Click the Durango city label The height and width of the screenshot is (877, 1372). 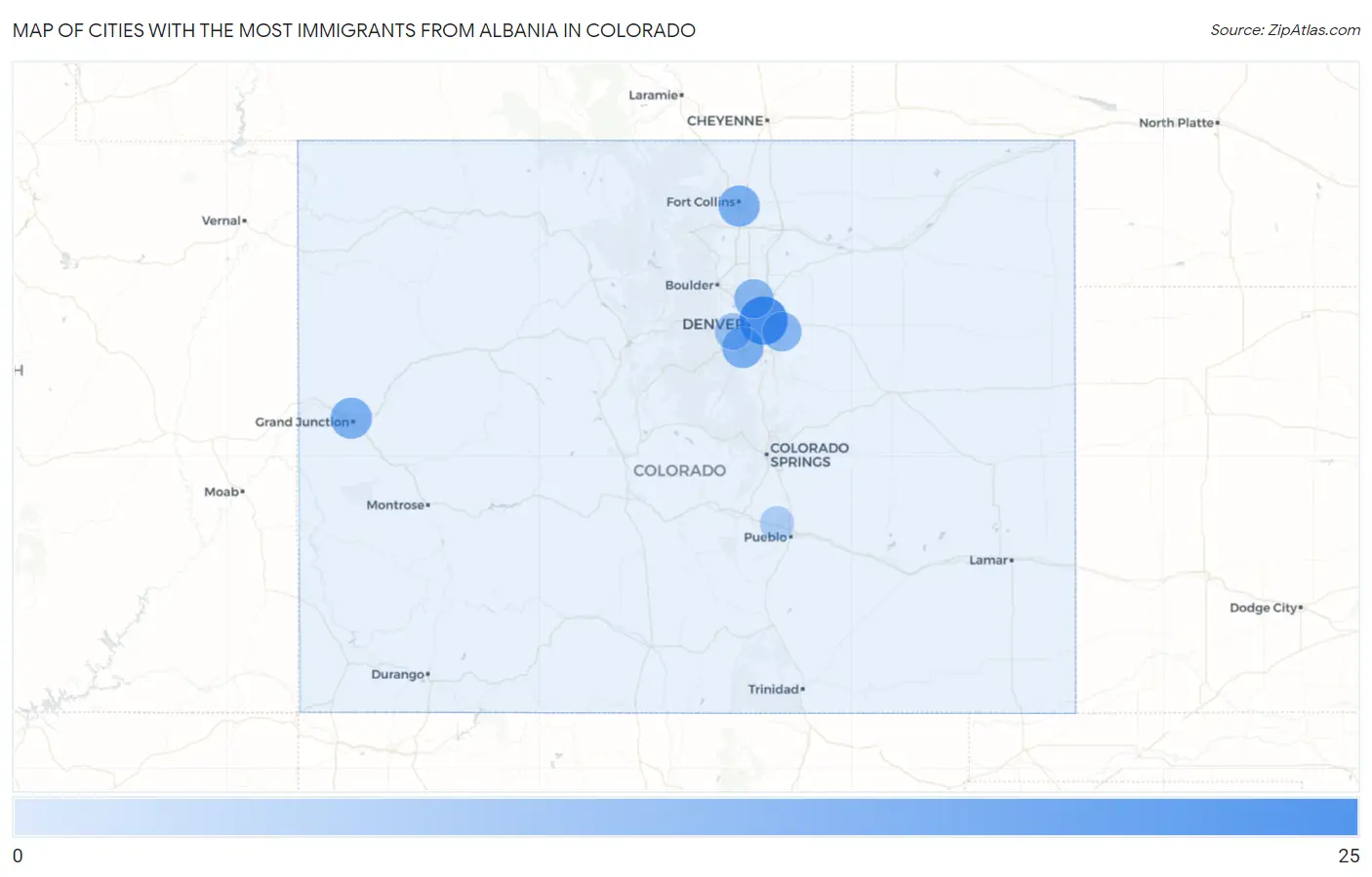[x=400, y=674]
